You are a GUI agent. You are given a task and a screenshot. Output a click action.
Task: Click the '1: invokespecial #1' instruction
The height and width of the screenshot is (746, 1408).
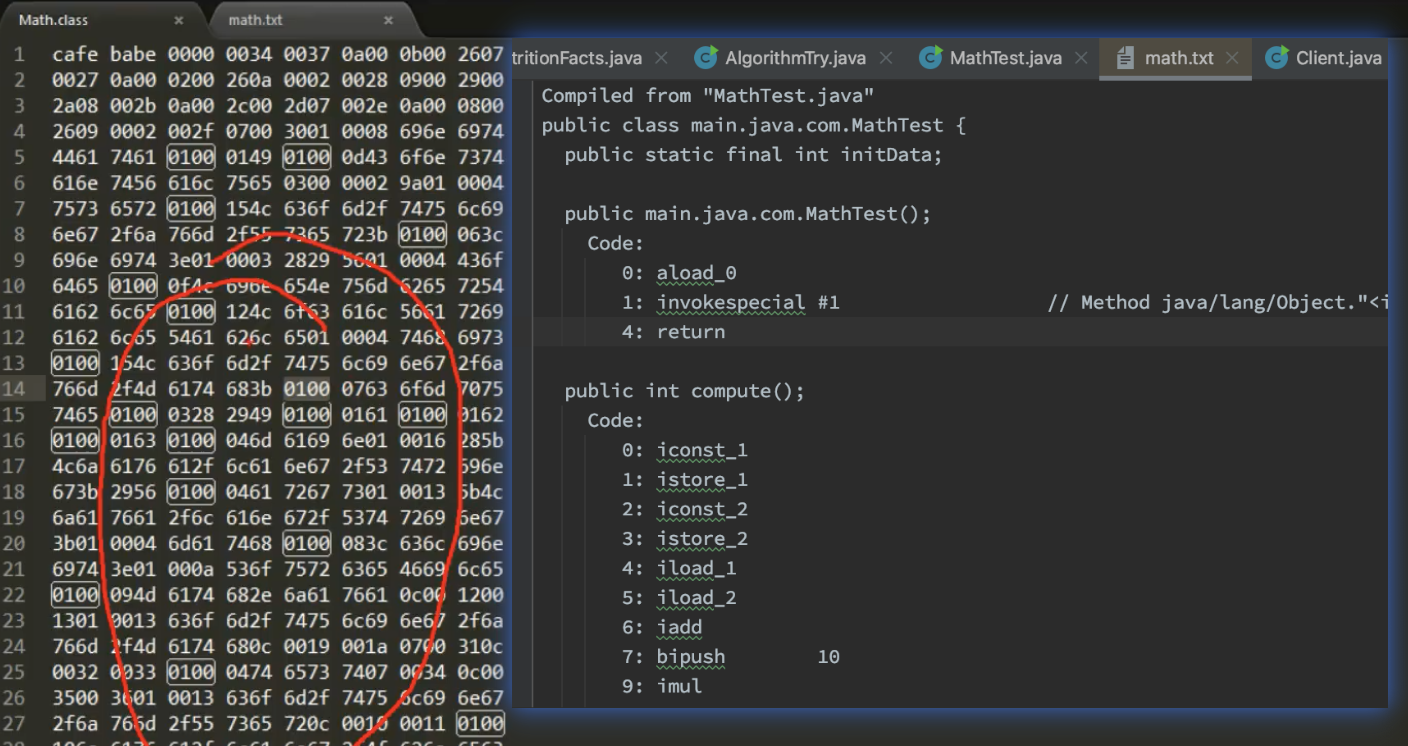(x=730, y=302)
